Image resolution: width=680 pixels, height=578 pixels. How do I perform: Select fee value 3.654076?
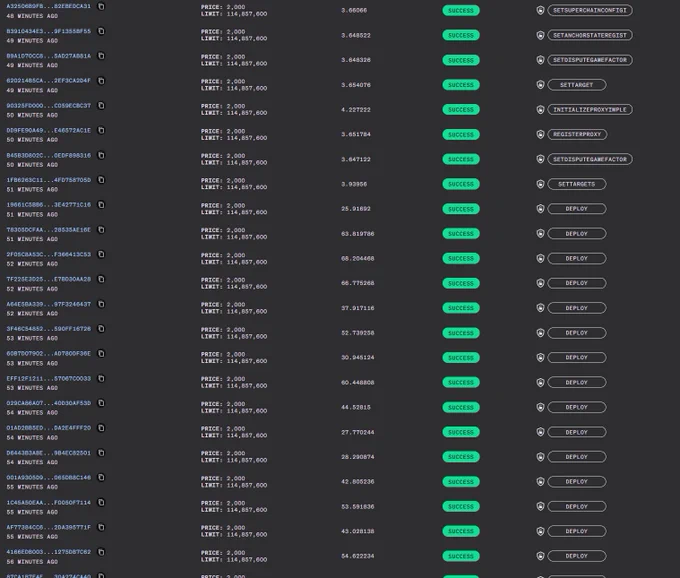(356, 85)
